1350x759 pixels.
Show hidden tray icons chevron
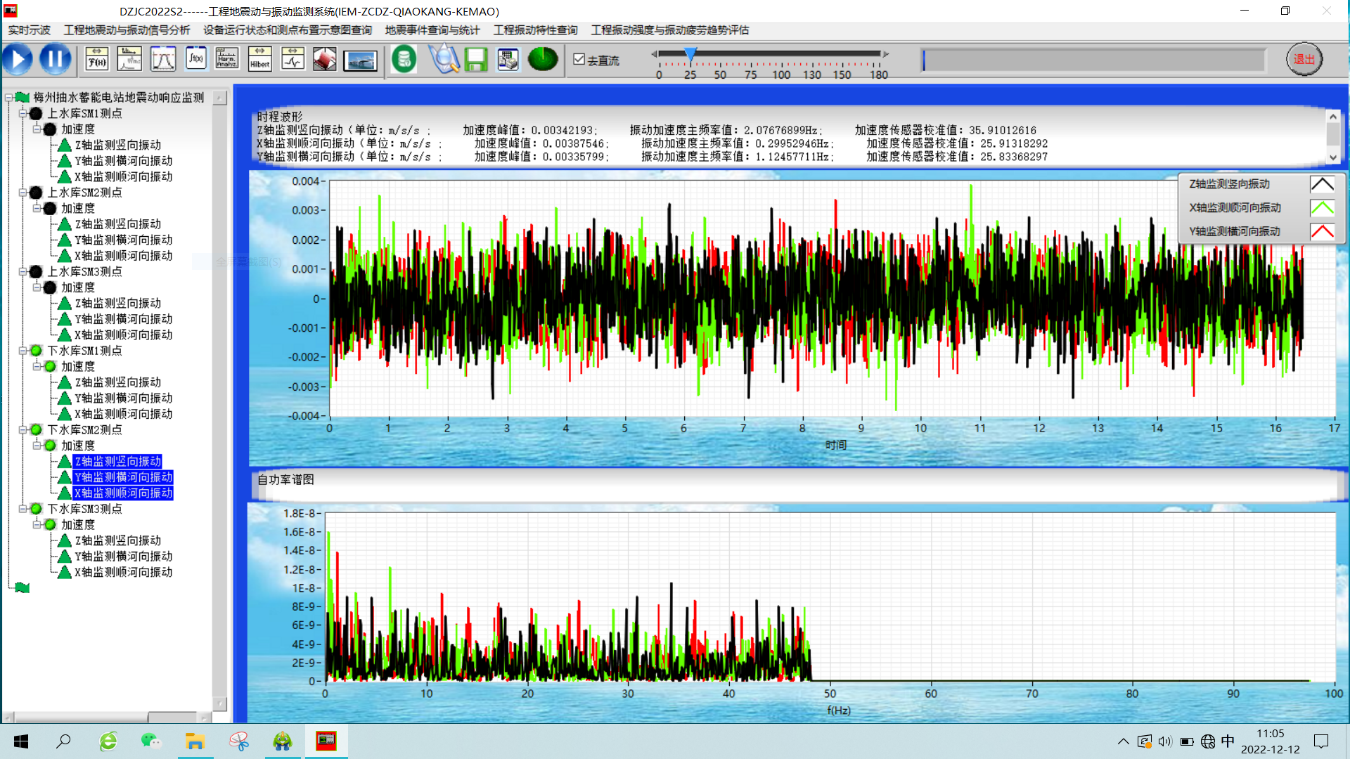(x=1123, y=742)
